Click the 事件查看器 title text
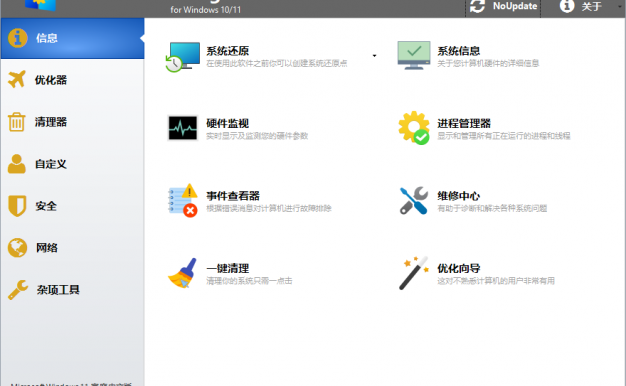This screenshot has width=626, height=386. [233, 196]
